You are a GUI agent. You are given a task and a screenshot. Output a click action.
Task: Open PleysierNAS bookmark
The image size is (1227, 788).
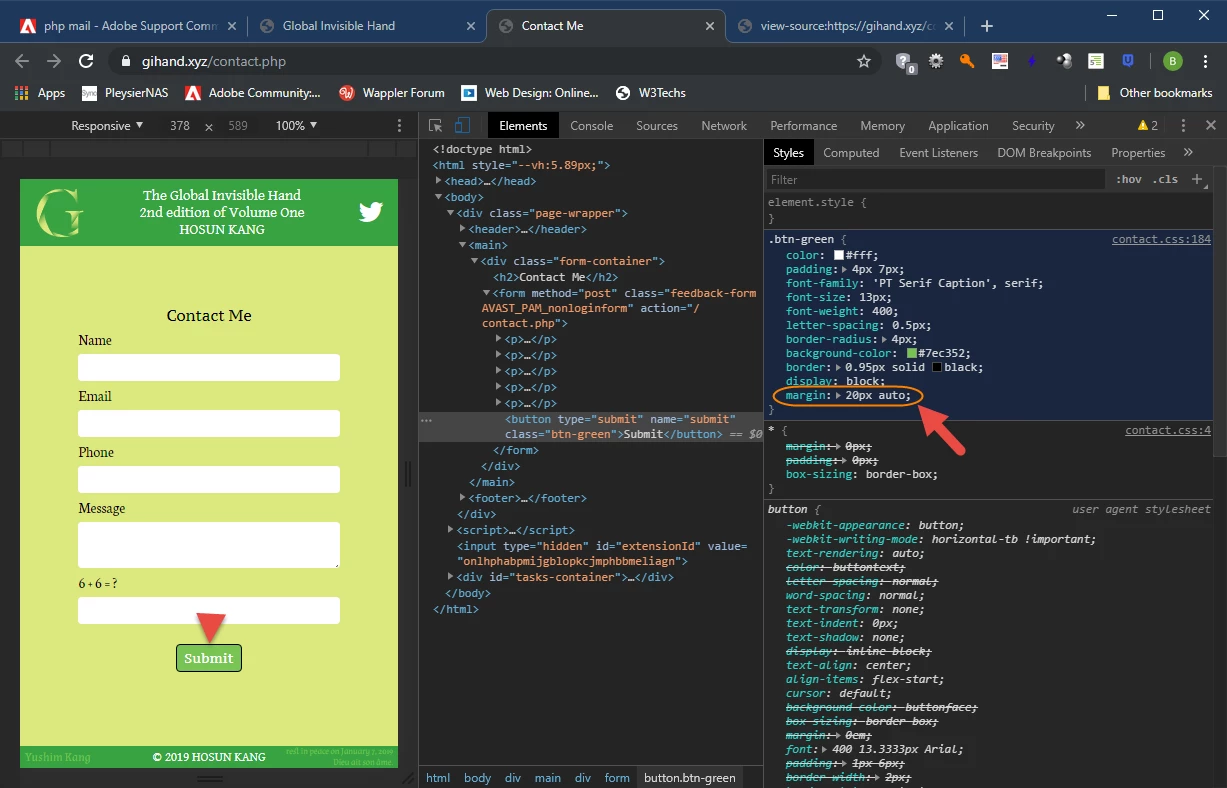124,93
